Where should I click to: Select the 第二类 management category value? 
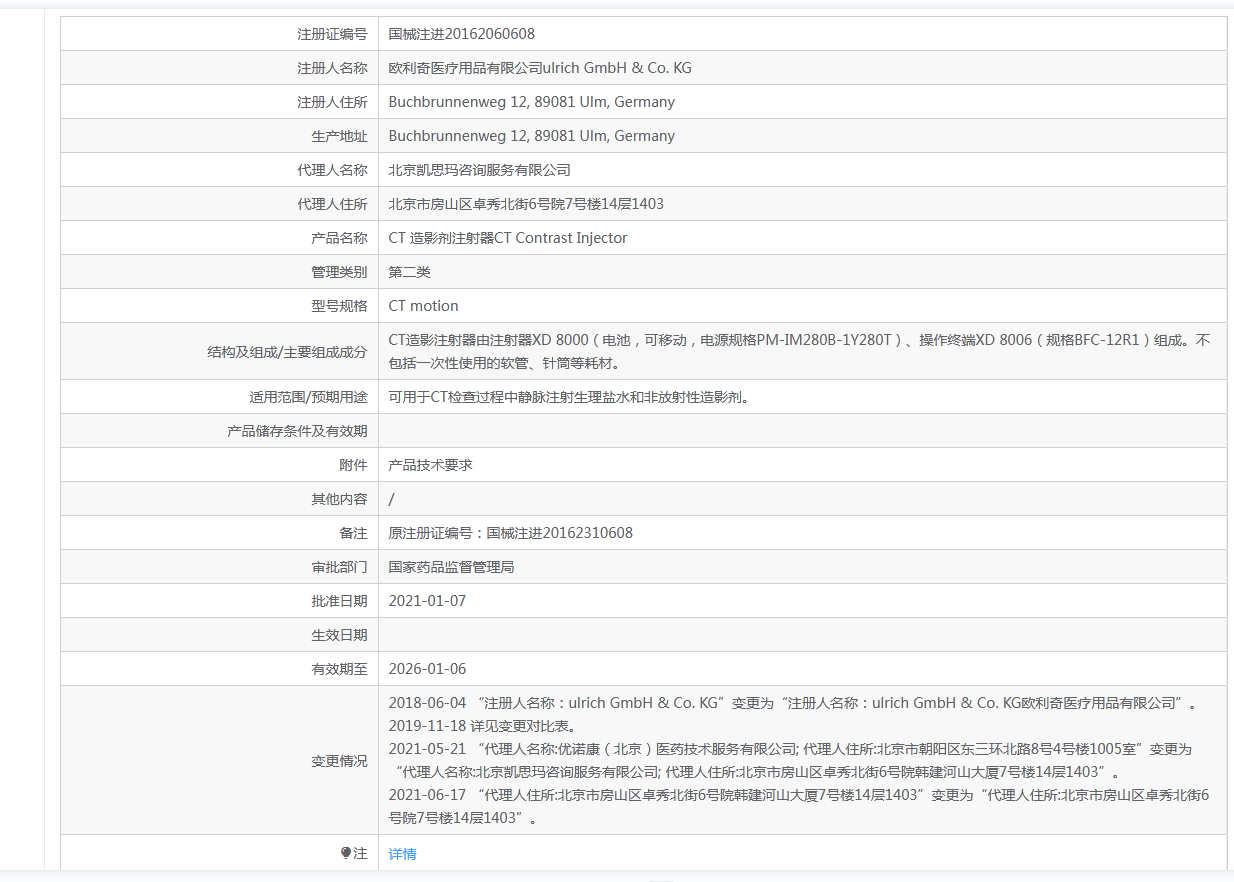pos(409,272)
